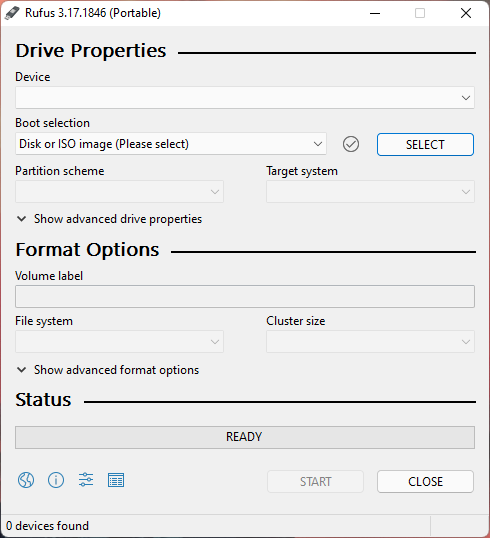This screenshot has height=538, width=490.
Task: Click the Rufus USB drive title icon
Action: click(12, 13)
